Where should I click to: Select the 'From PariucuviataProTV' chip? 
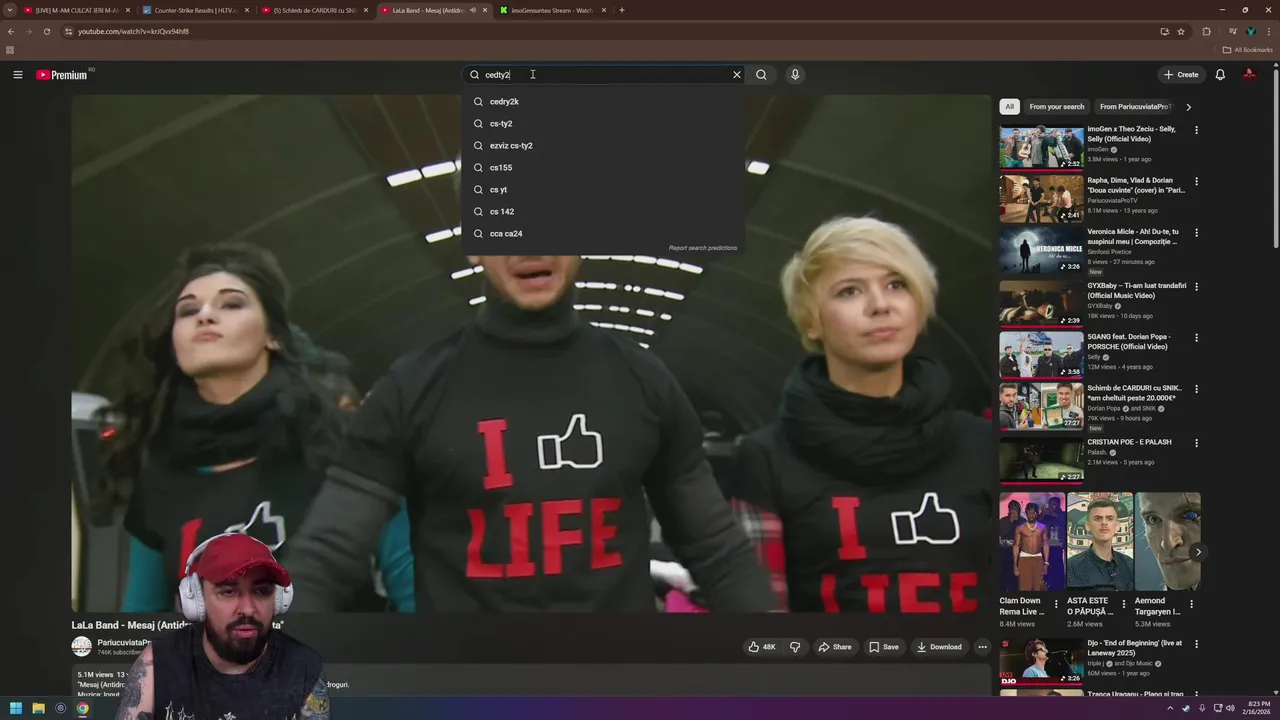1134,106
